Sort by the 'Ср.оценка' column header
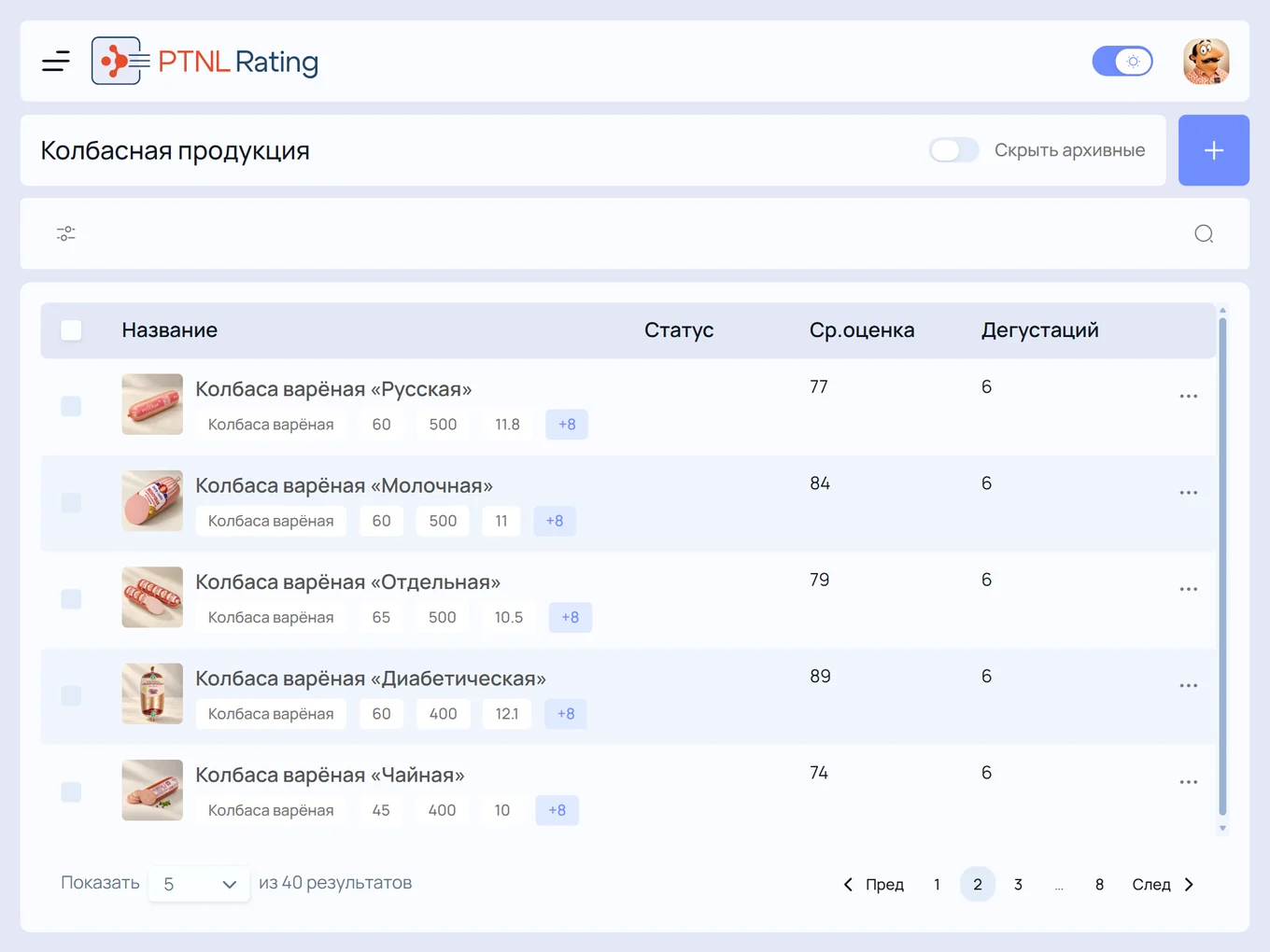The width and height of the screenshot is (1270, 952). coord(862,330)
